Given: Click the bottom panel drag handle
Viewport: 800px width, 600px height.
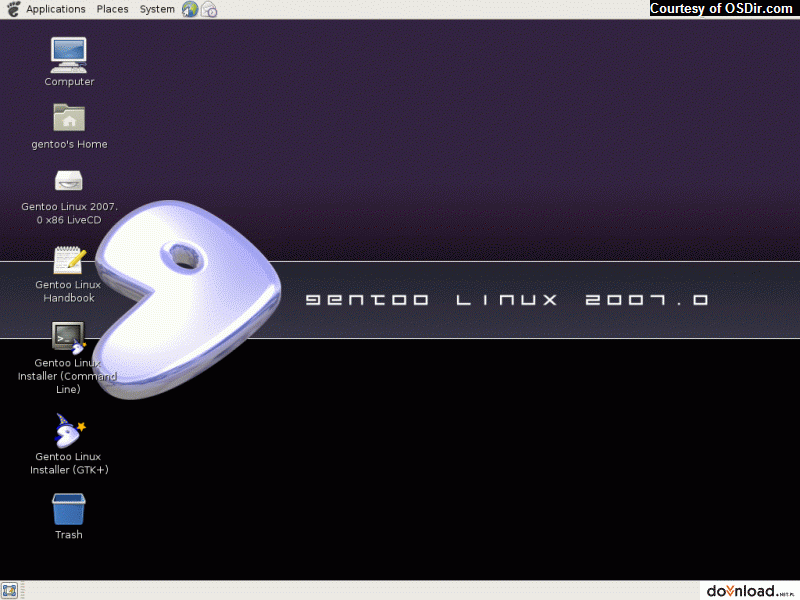Looking at the screenshot, I should (x=22, y=591).
